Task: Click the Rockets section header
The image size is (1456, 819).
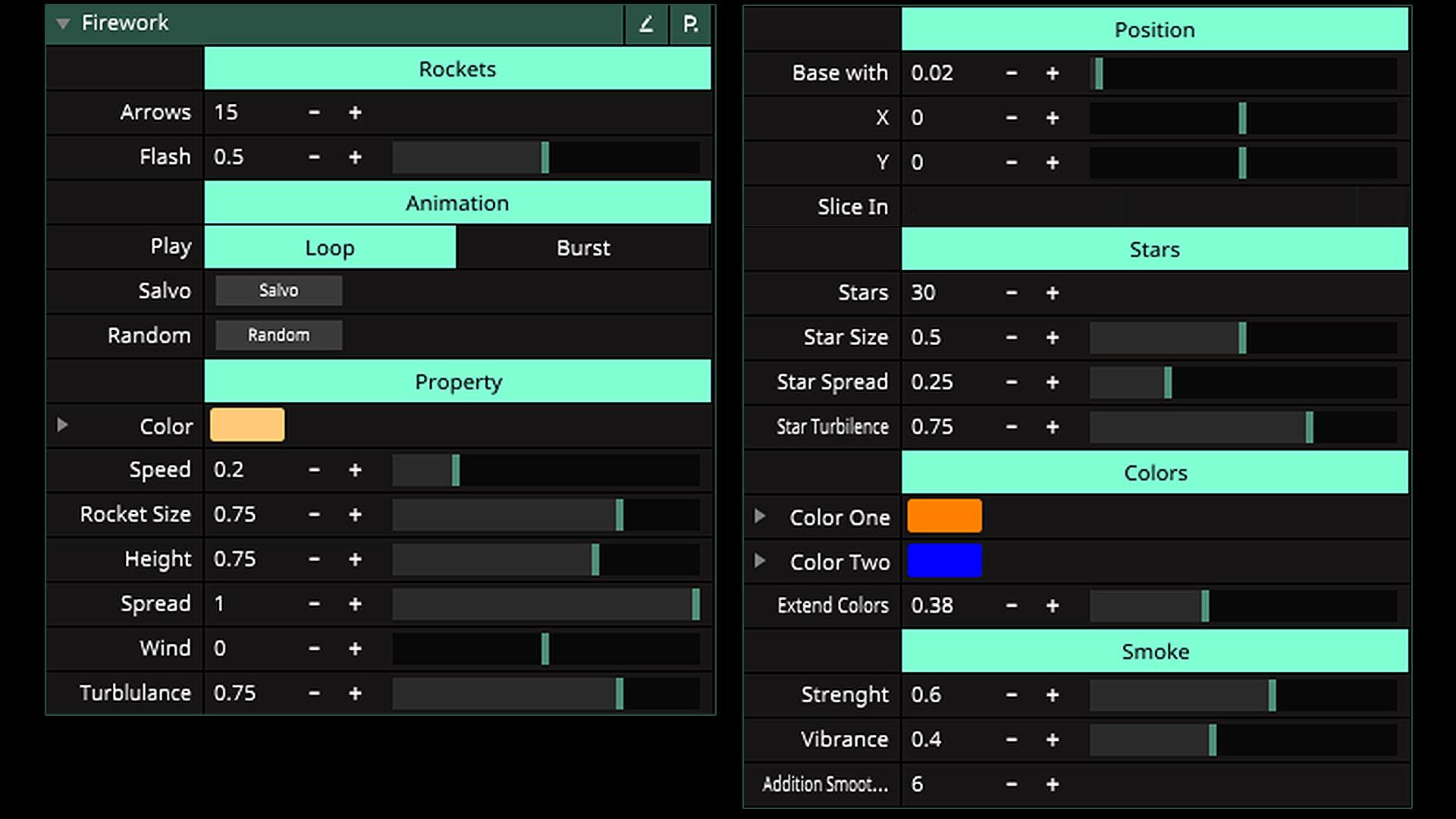Action: click(457, 69)
